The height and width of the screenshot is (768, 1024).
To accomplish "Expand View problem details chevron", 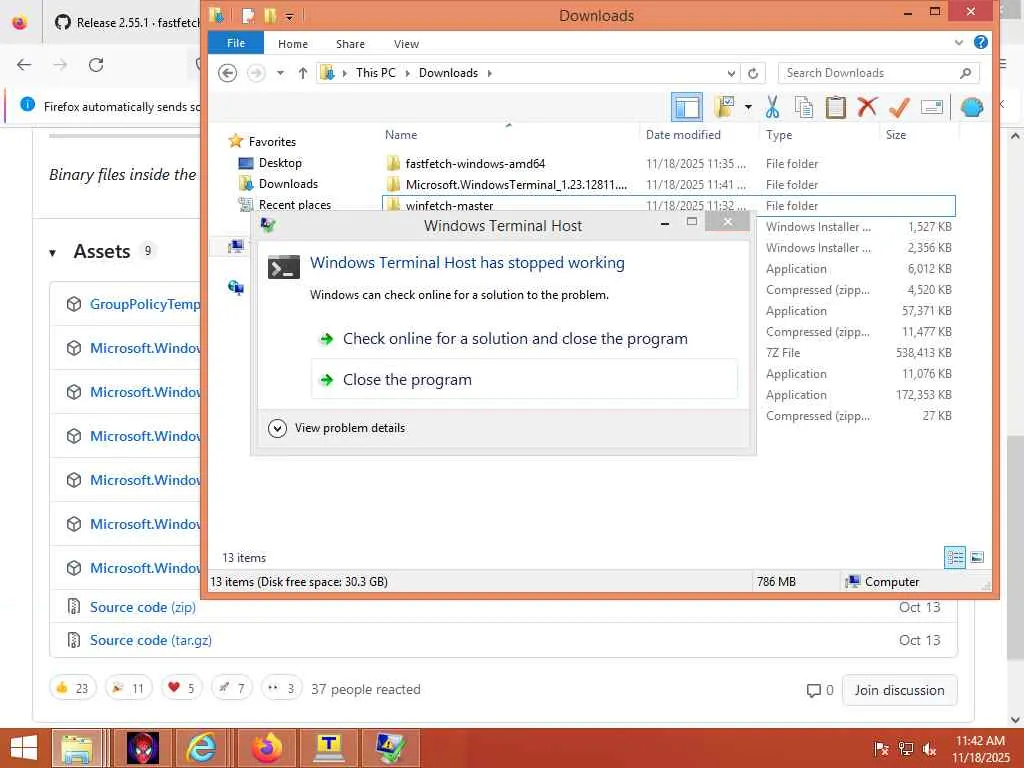I will (277, 428).
